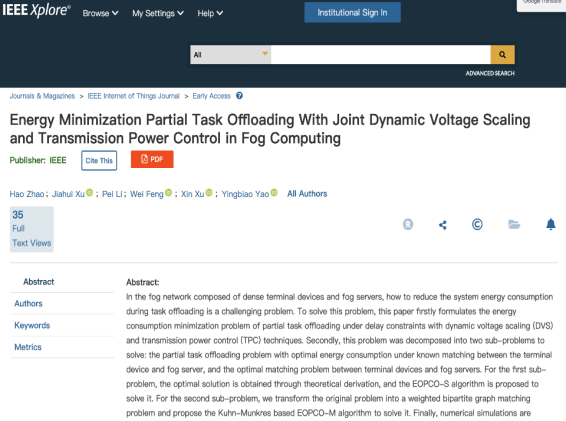Download the article PDF
566x421 pixels.
(152, 159)
